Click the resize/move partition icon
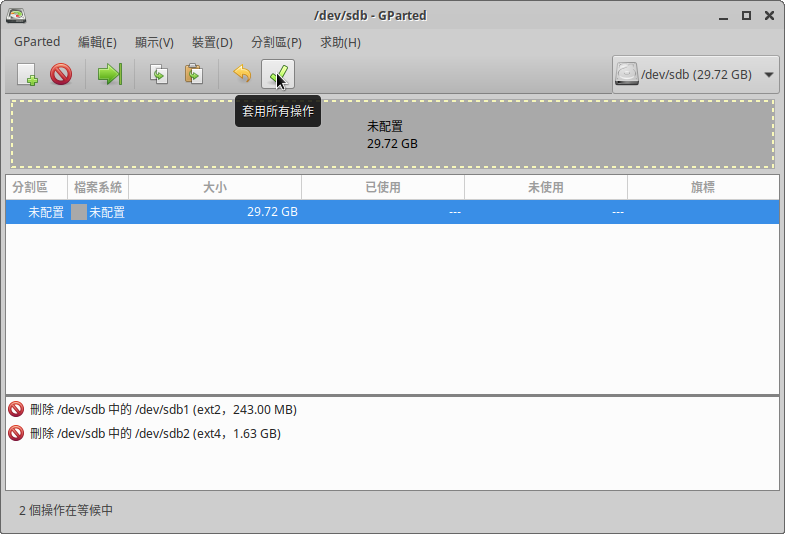The image size is (785, 534). (x=108, y=74)
